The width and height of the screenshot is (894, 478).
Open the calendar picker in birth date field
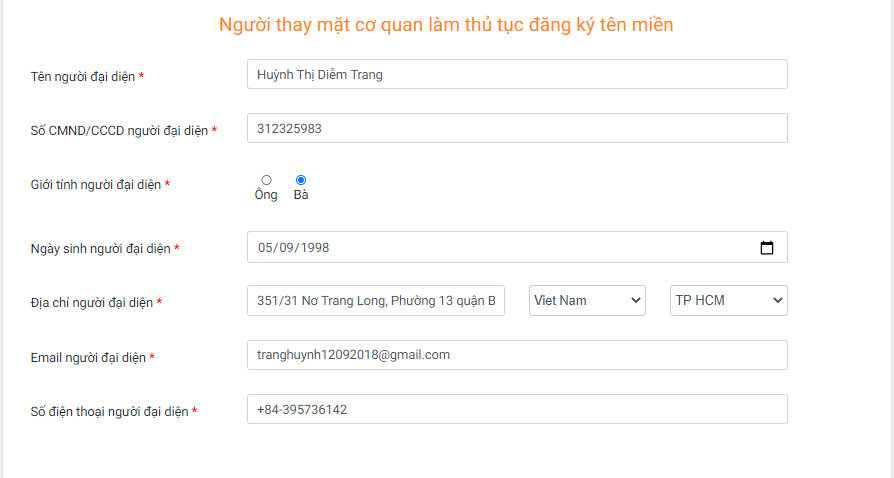(767, 248)
